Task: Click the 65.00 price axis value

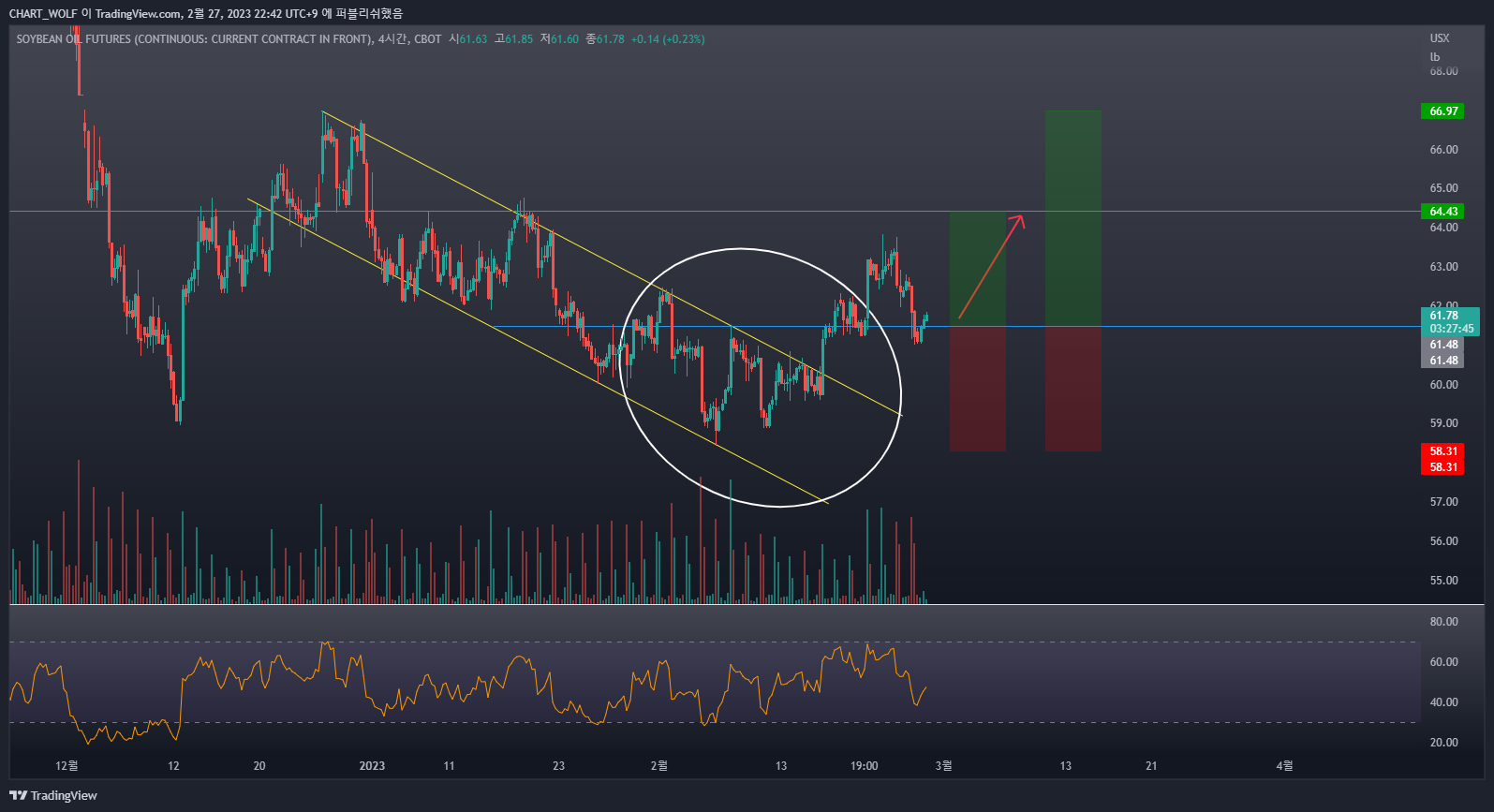Action: [x=1443, y=188]
